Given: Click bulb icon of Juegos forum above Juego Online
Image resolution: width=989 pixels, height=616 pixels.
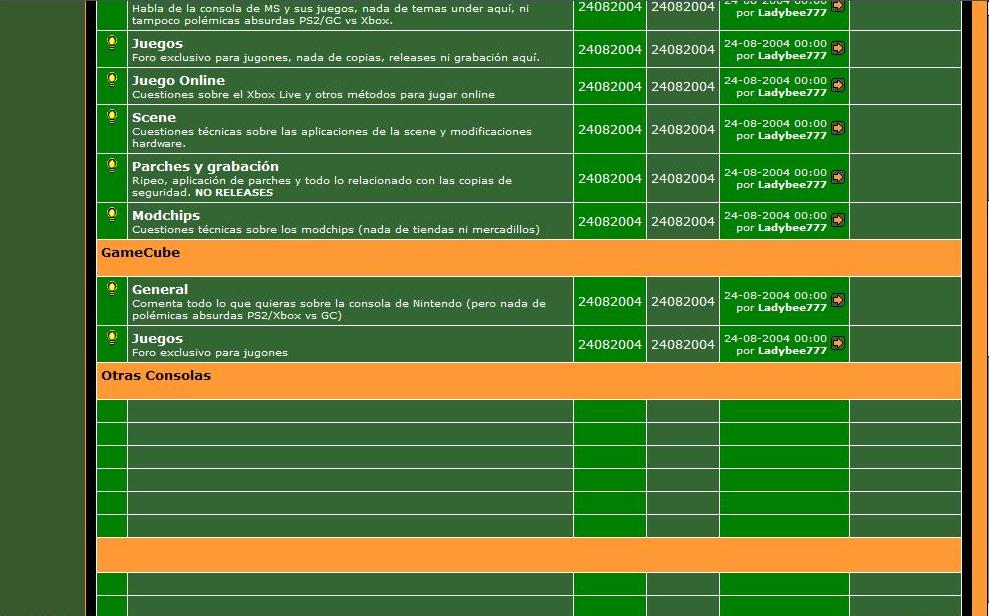Looking at the screenshot, I should [x=112, y=42].
